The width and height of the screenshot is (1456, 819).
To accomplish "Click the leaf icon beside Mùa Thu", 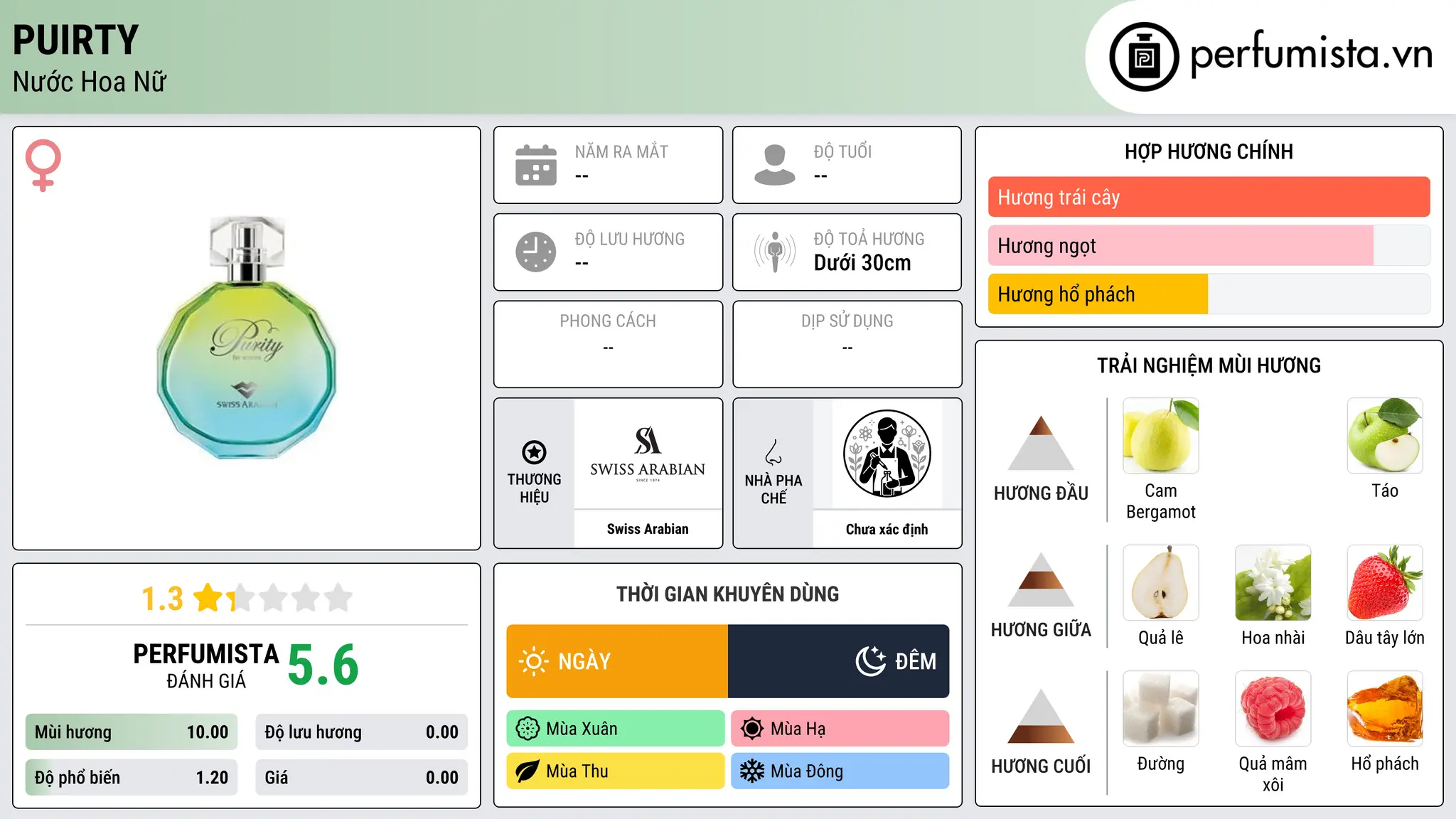I will point(528,771).
